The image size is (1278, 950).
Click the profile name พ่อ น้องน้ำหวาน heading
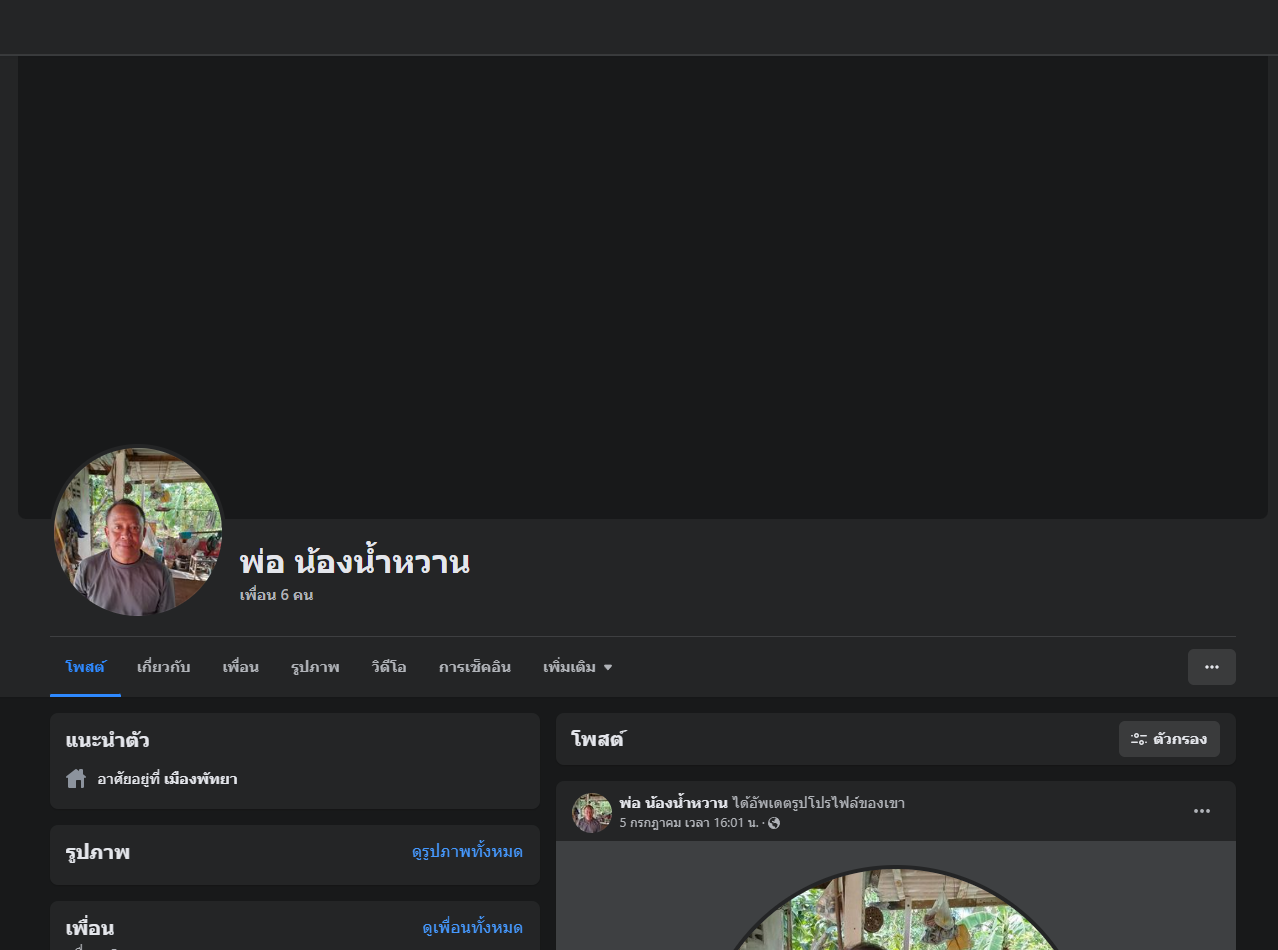coord(354,562)
